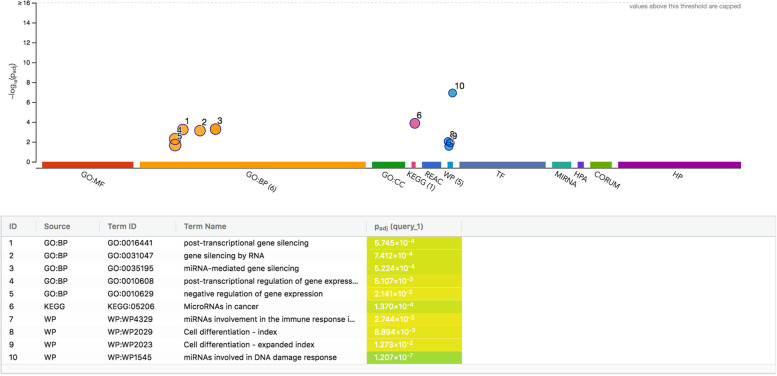Open term GO:0016441 in the table
This screenshot has height=376, width=777.
(130, 243)
